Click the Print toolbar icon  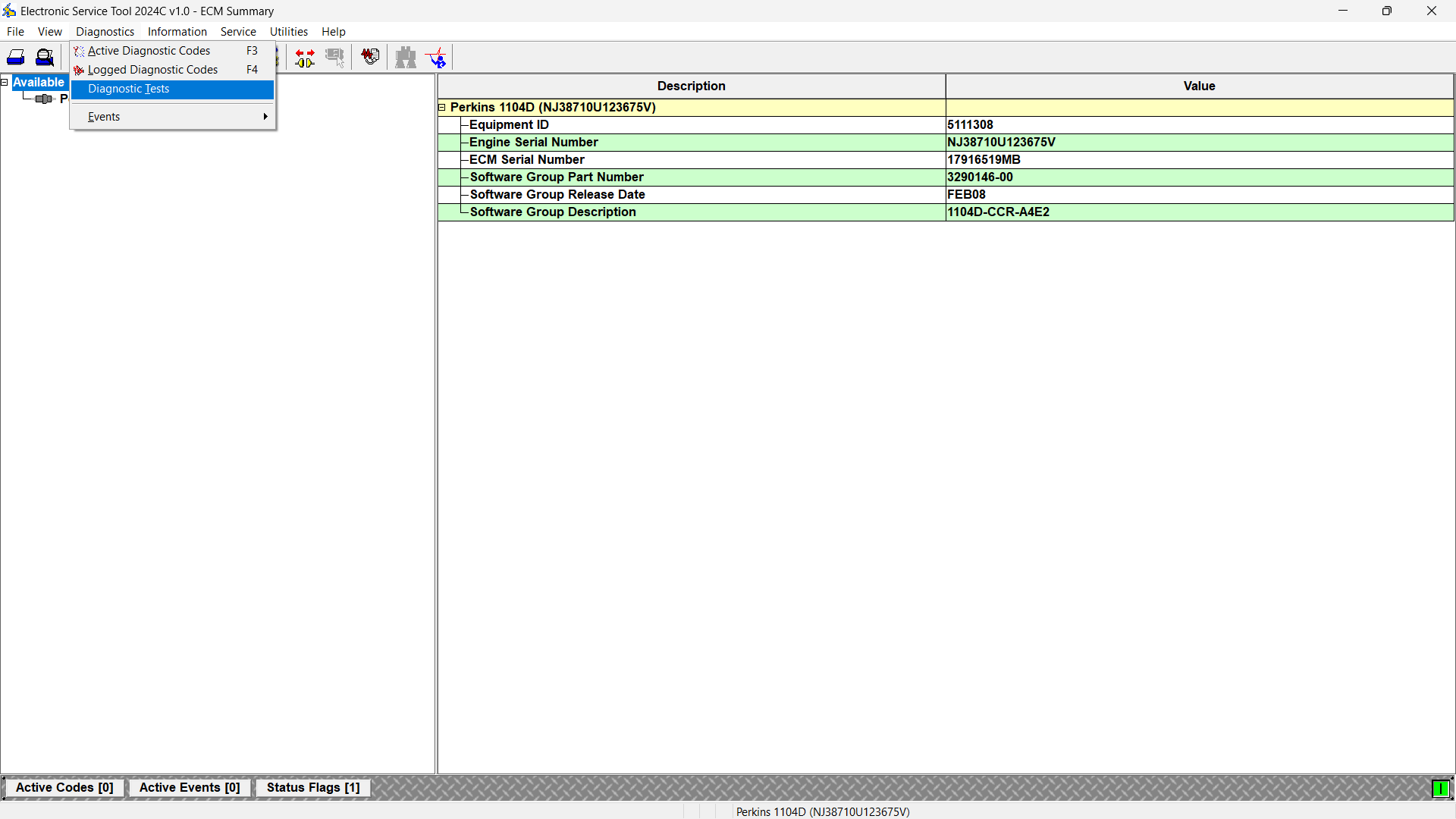coord(16,58)
